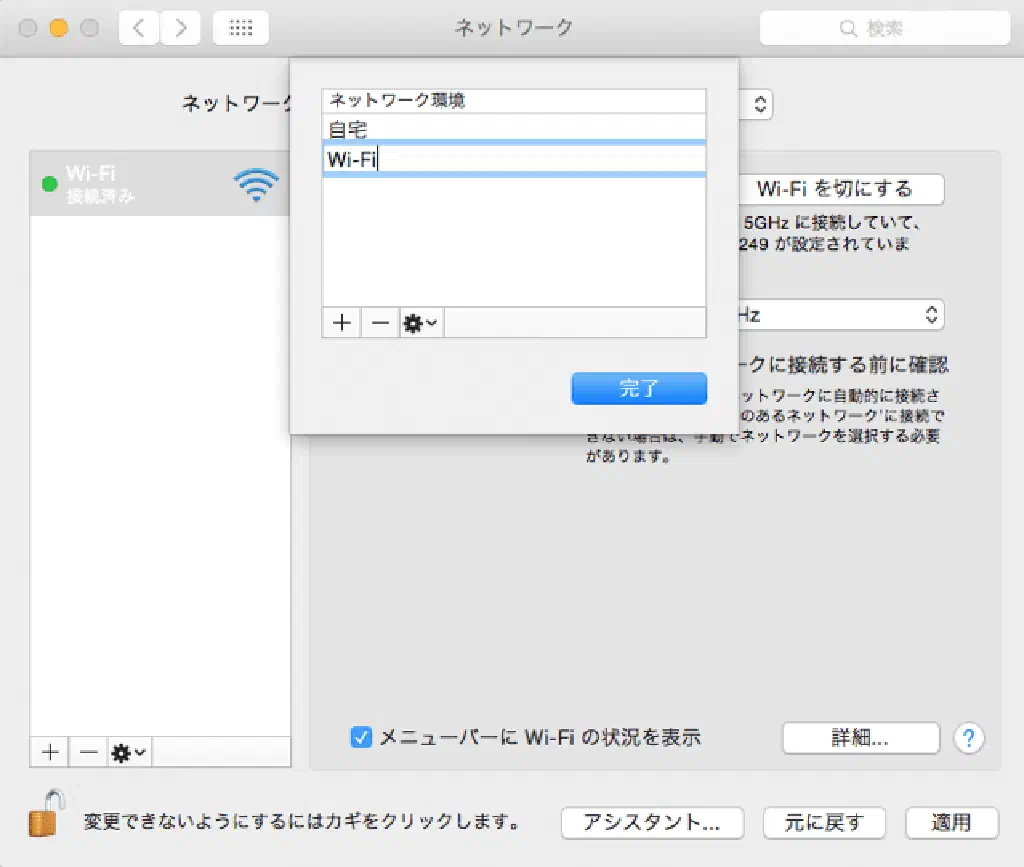Screen dimensions: 1024x867
Task: Go forward using the toolbar forward arrow
Action: tap(179, 28)
